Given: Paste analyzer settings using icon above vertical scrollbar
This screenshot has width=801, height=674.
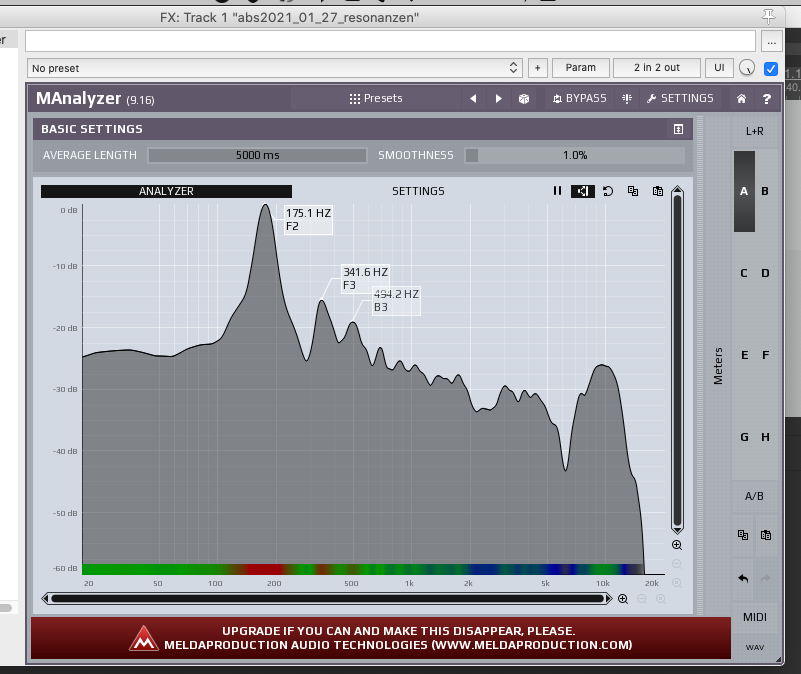Looking at the screenshot, I should point(658,191).
